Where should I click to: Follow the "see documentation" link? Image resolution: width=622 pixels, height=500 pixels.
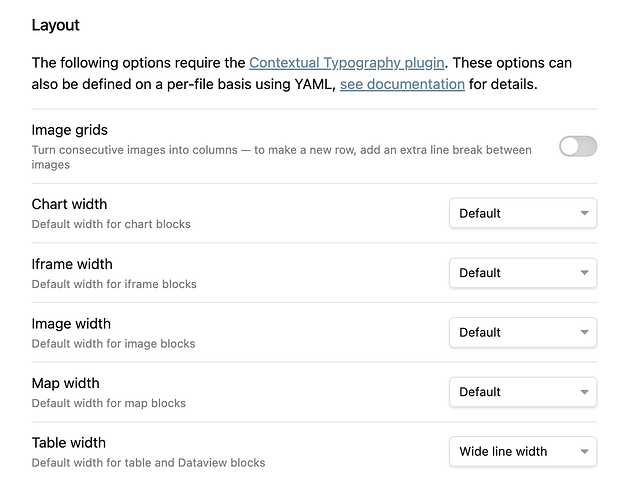[x=402, y=84]
